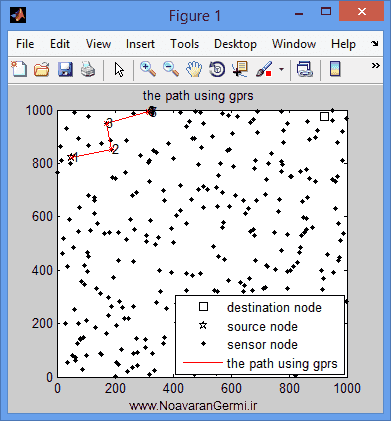Select the Edit Plot arrow tool
Viewport: 391px width, 421px height.
pyautogui.click(x=119, y=70)
